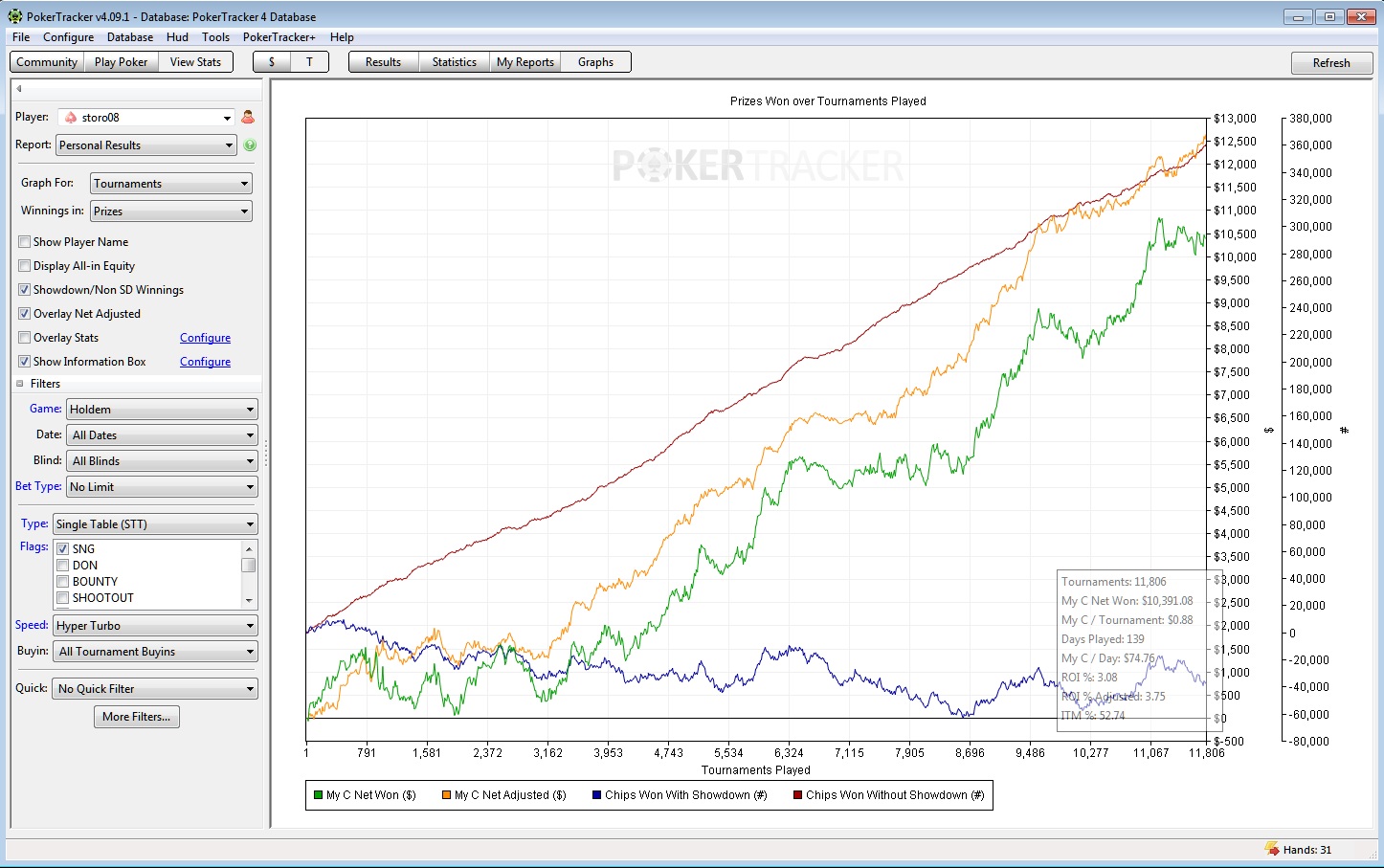Toggle the Display All-in Equity checkbox
1384x868 pixels.
point(25,266)
